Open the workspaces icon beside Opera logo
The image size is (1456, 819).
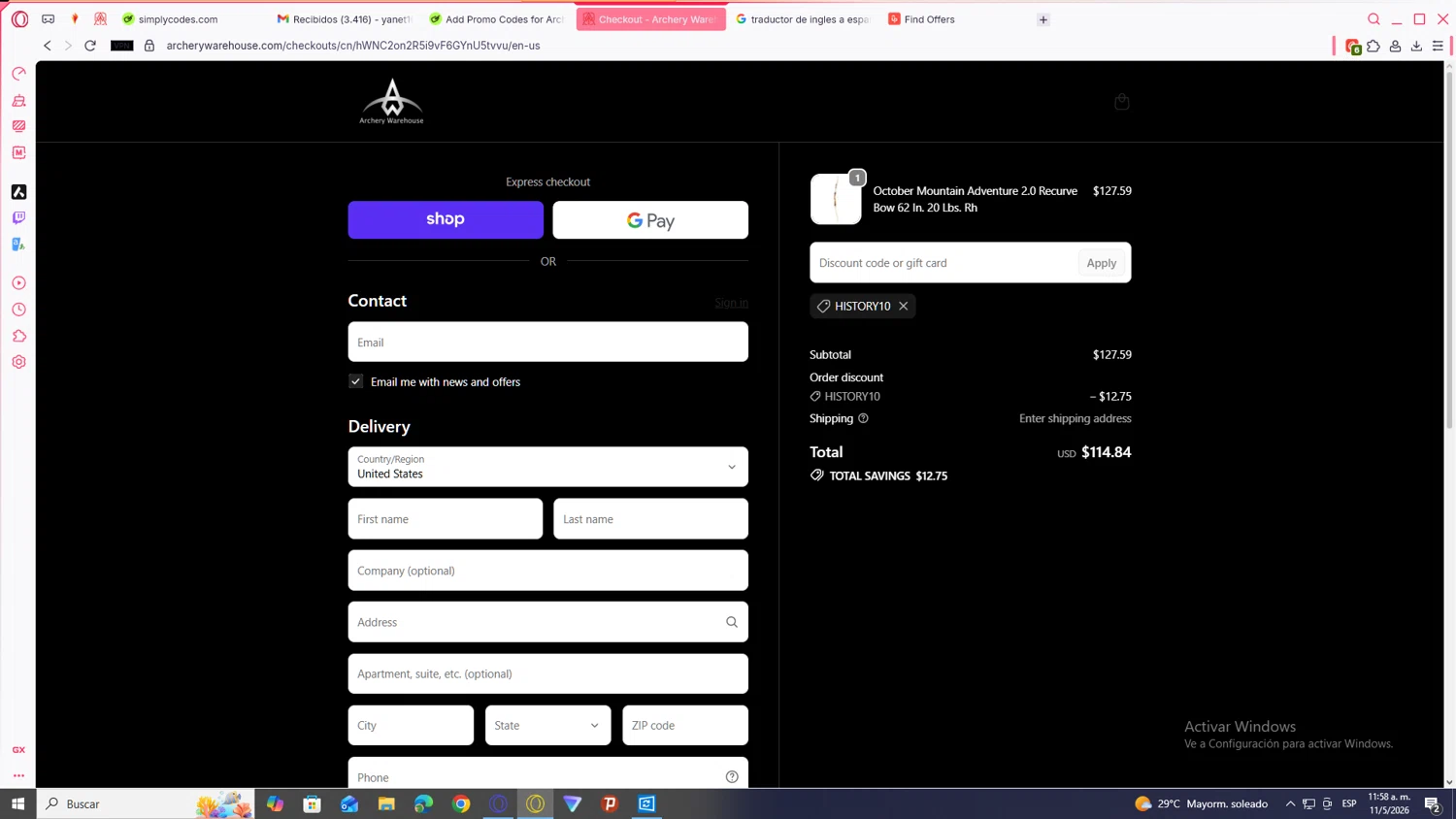point(48,19)
